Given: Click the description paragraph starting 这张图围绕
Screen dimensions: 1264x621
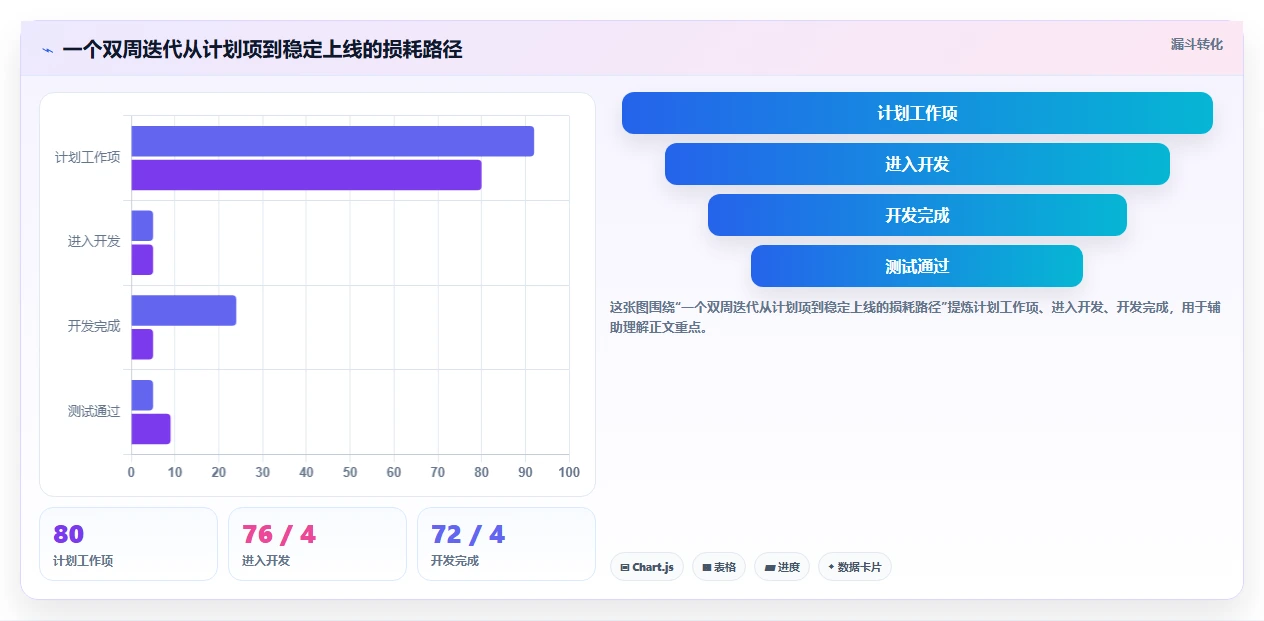Looking at the screenshot, I should 915,317.
